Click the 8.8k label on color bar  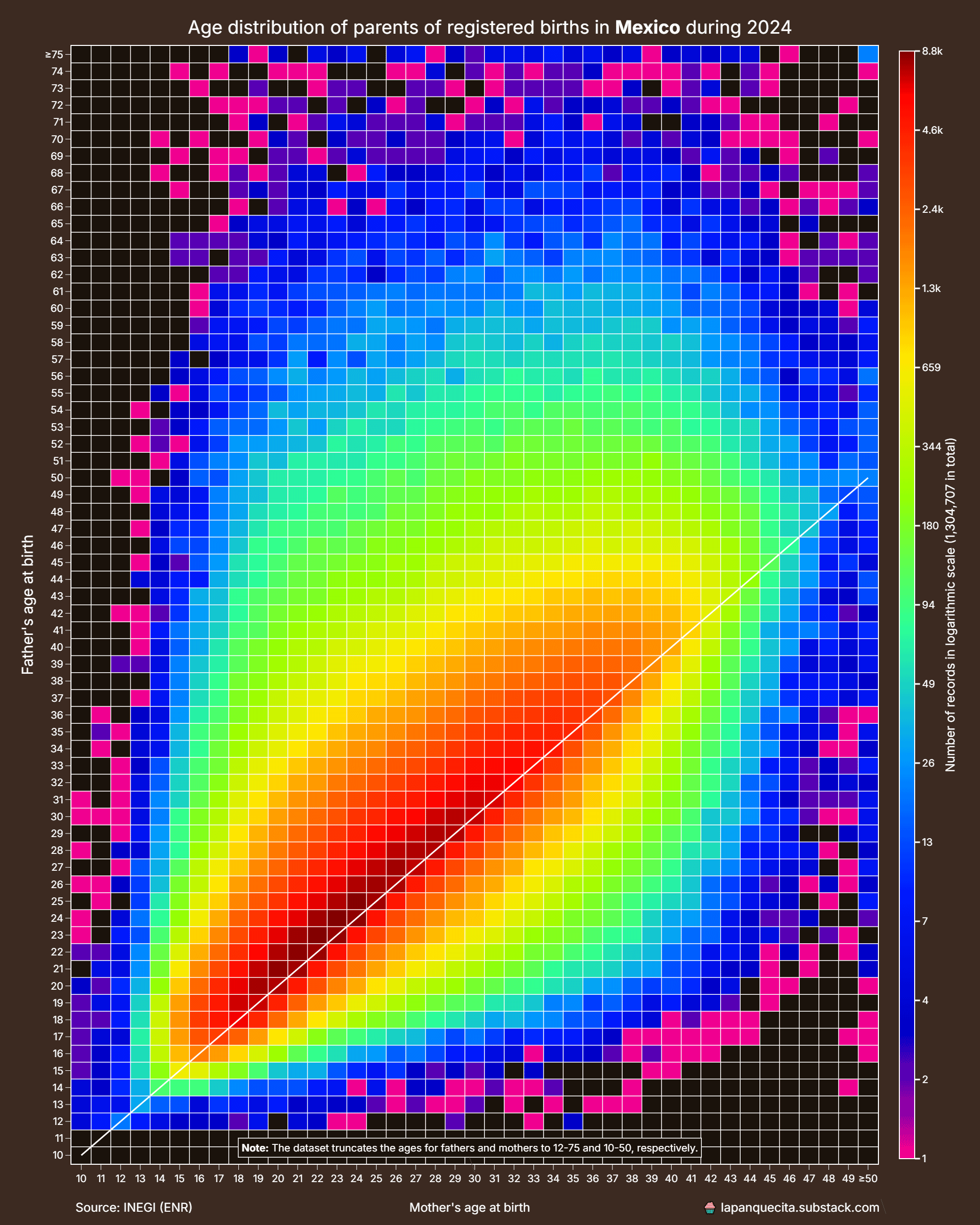pos(932,51)
